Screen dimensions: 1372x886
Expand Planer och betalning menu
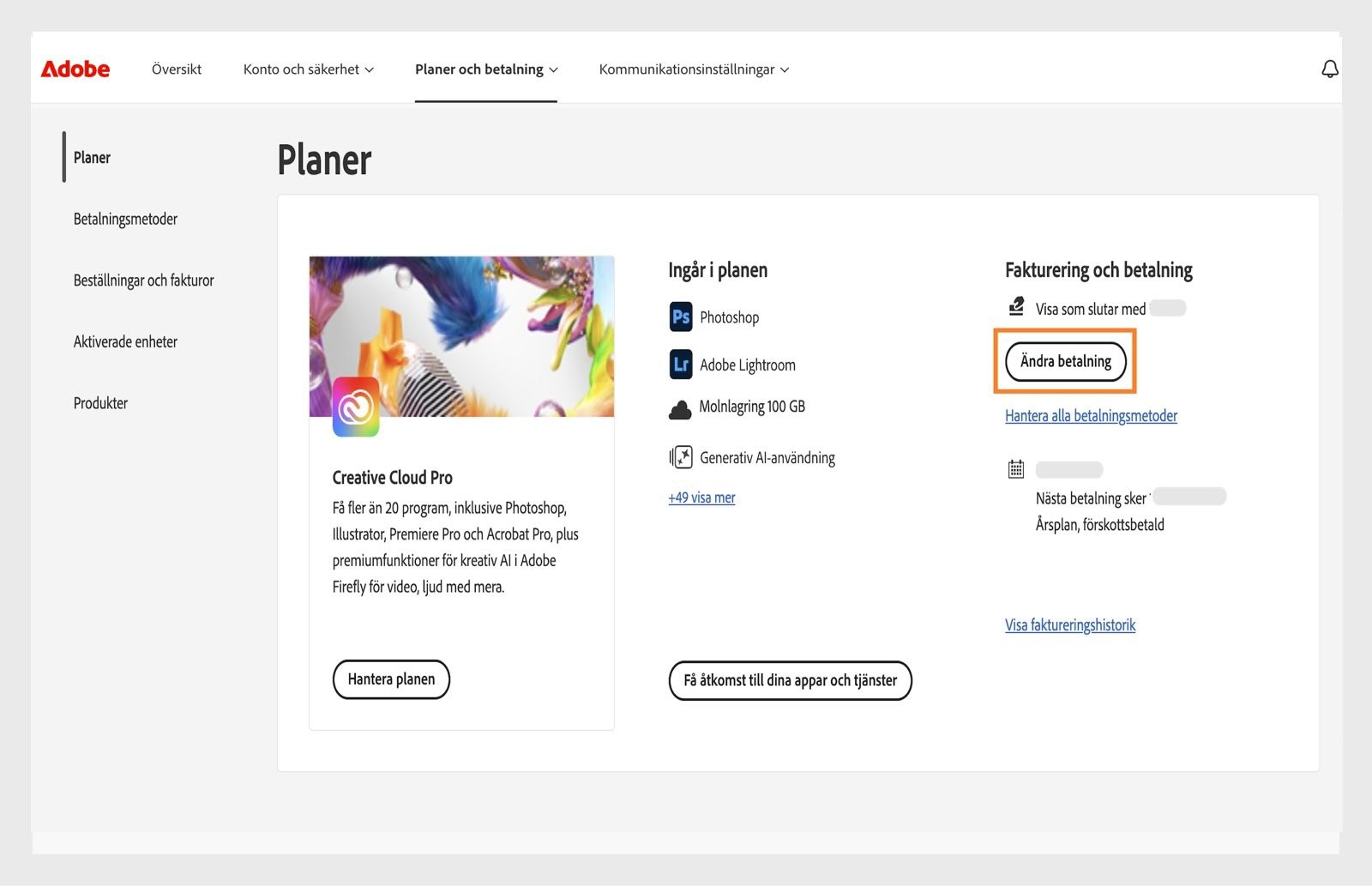tap(486, 69)
